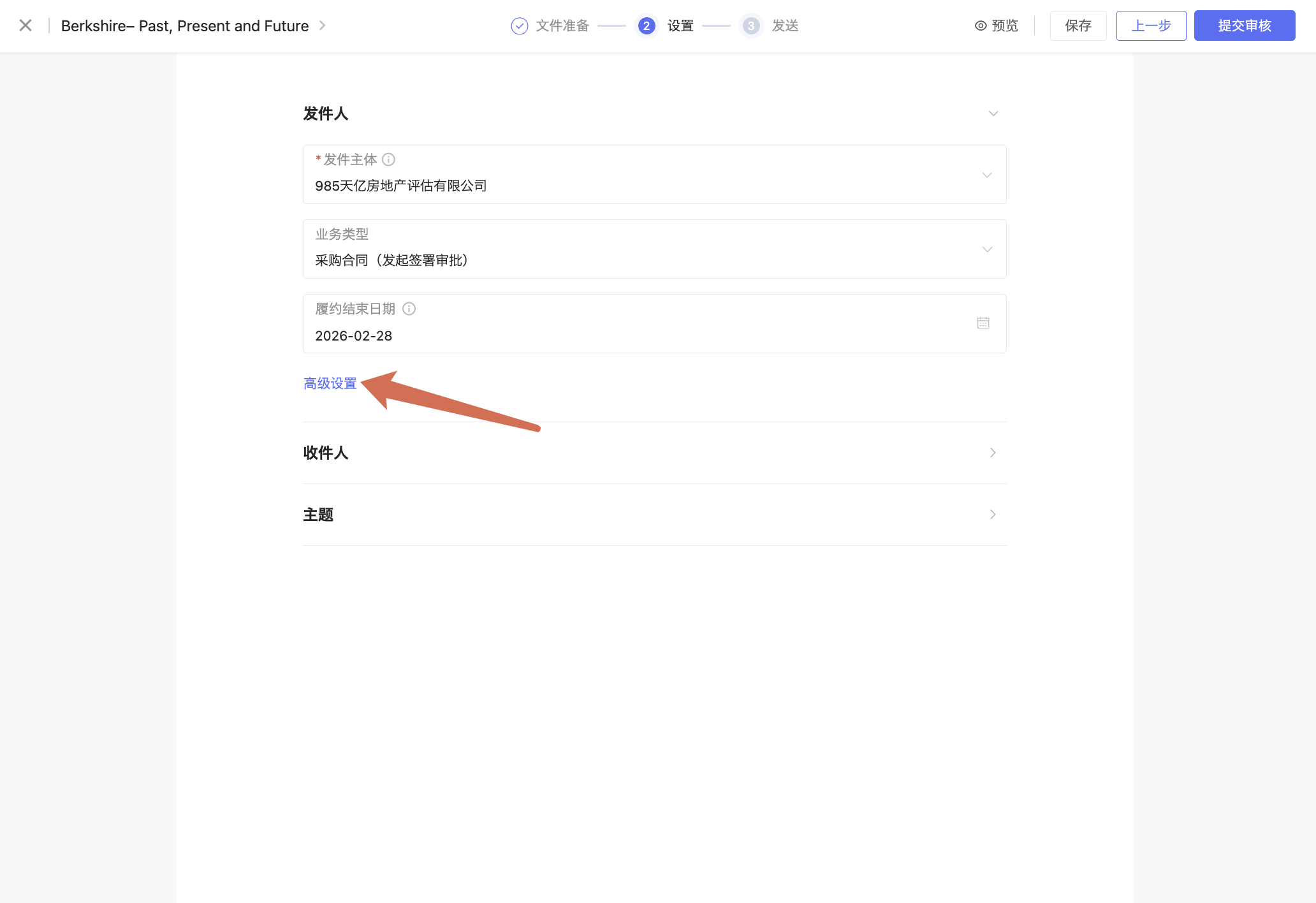Click the 提交审核 button
The width and height of the screenshot is (1316, 903).
coord(1244,26)
